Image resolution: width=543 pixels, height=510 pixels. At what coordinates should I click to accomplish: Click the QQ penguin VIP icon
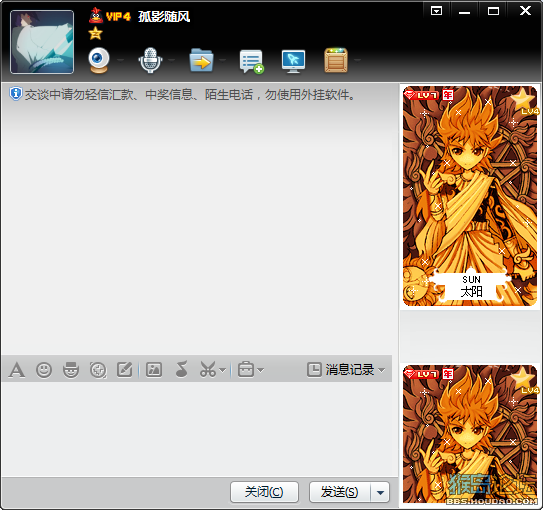96,16
